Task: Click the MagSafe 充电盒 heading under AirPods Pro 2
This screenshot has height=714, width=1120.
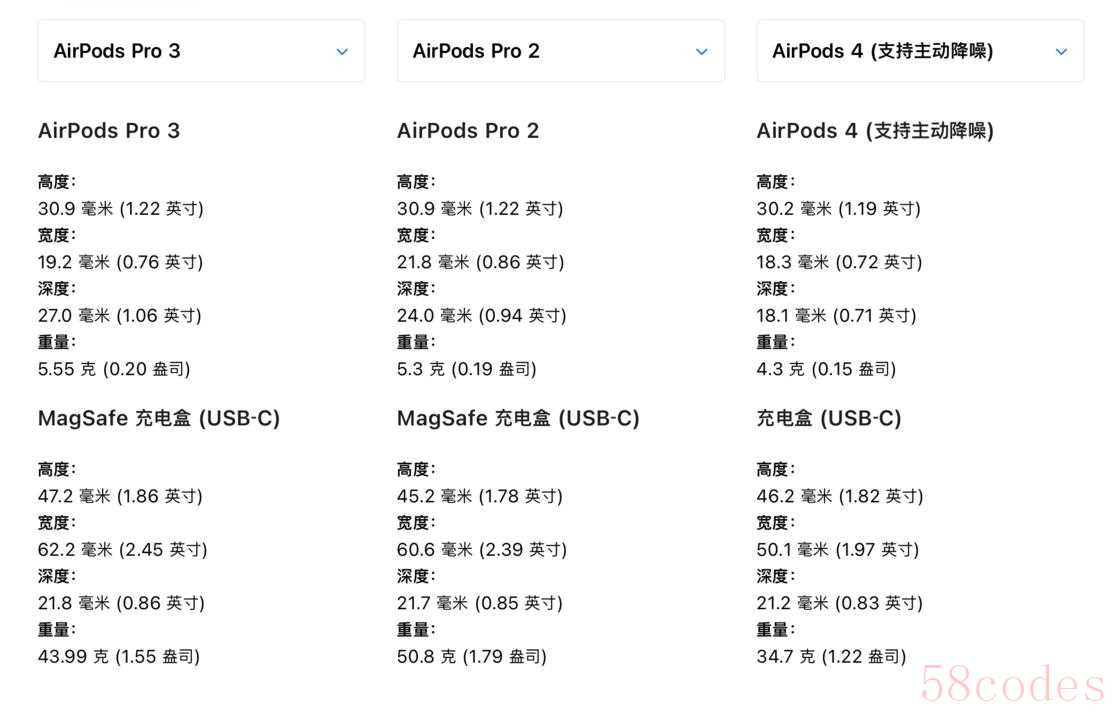Action: (518, 419)
